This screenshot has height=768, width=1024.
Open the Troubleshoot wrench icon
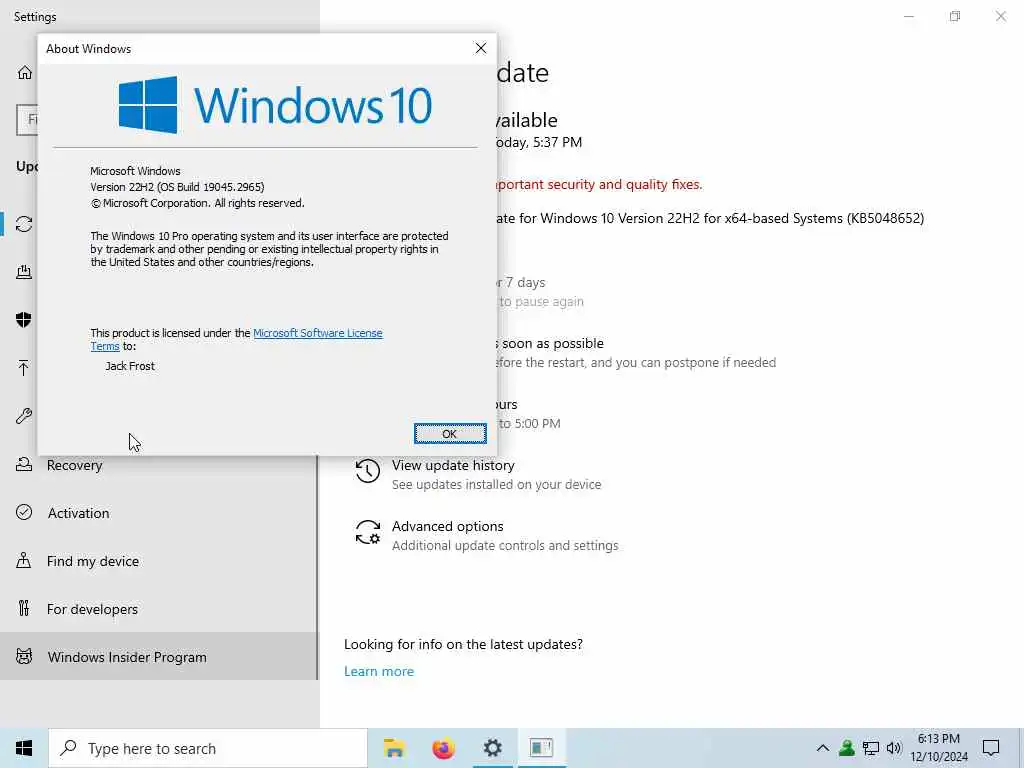(24, 415)
